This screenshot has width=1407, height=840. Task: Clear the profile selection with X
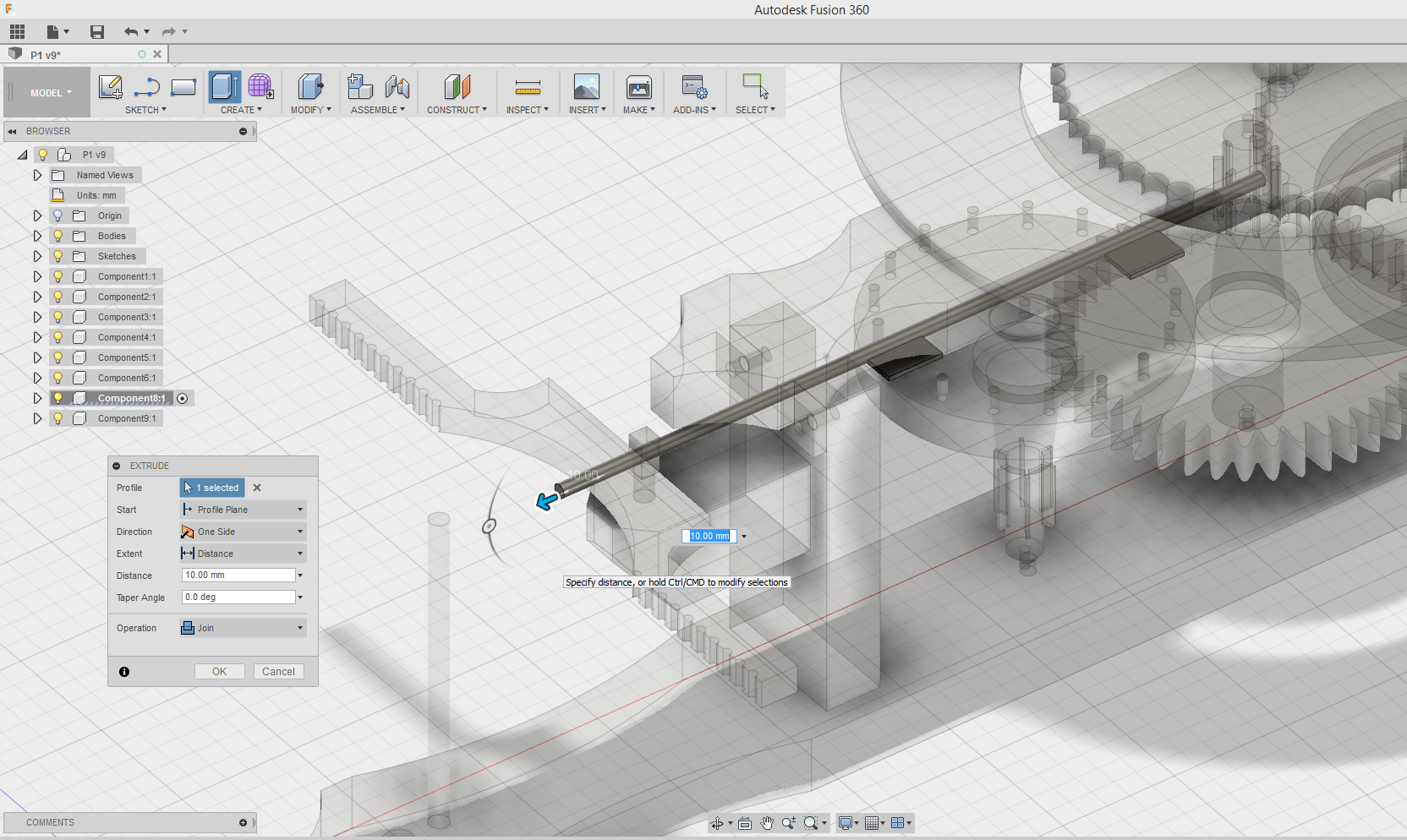(x=257, y=488)
